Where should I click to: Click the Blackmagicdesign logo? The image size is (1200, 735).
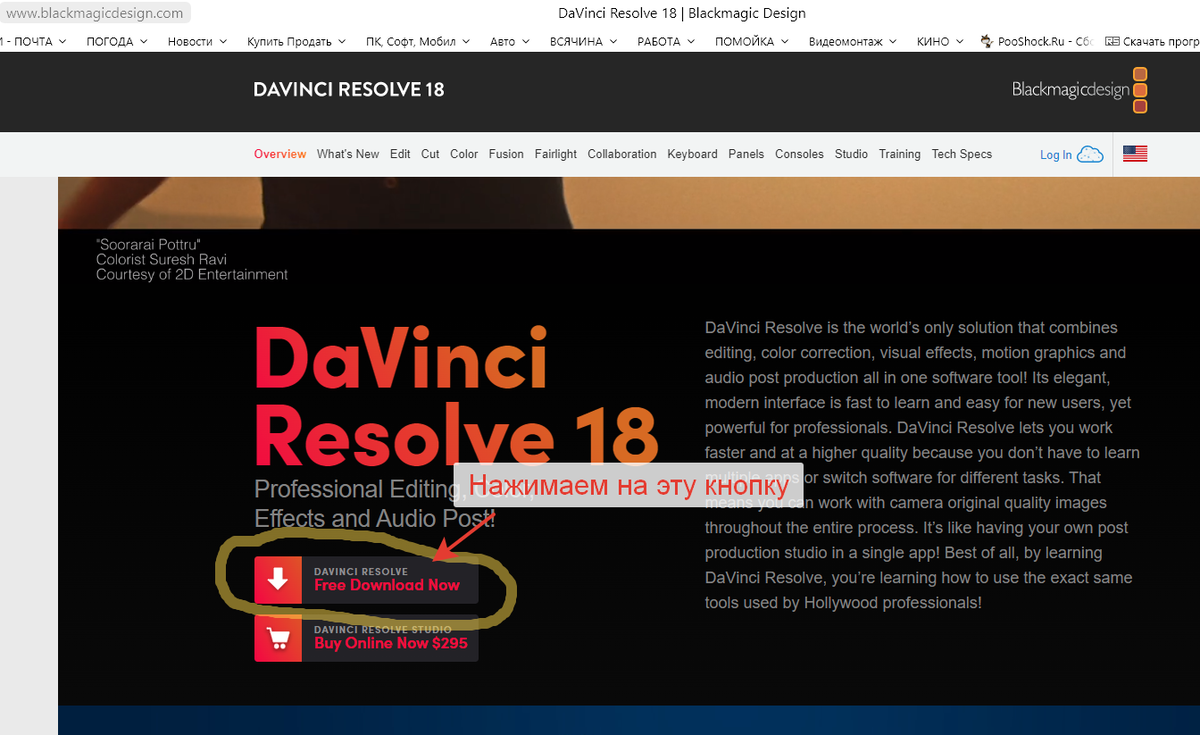click(1079, 90)
